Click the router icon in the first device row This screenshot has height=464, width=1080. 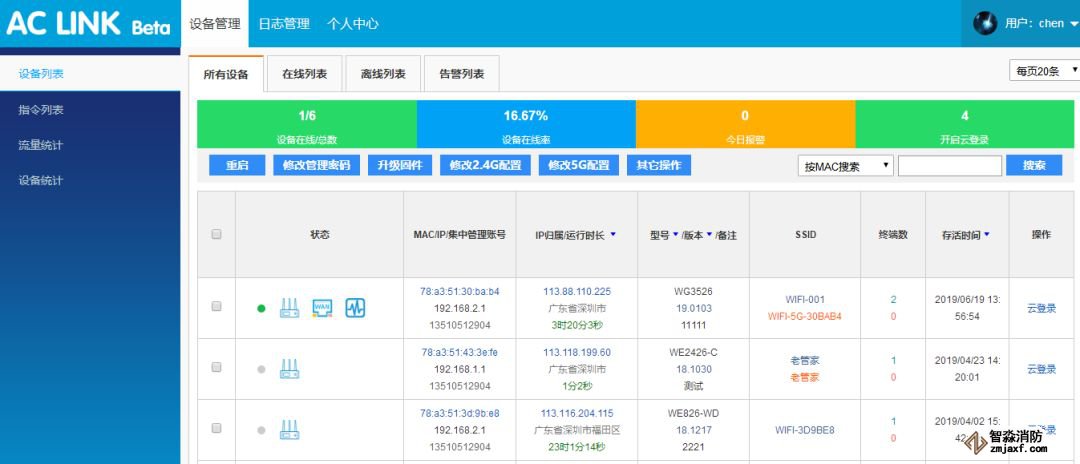pyautogui.click(x=289, y=308)
